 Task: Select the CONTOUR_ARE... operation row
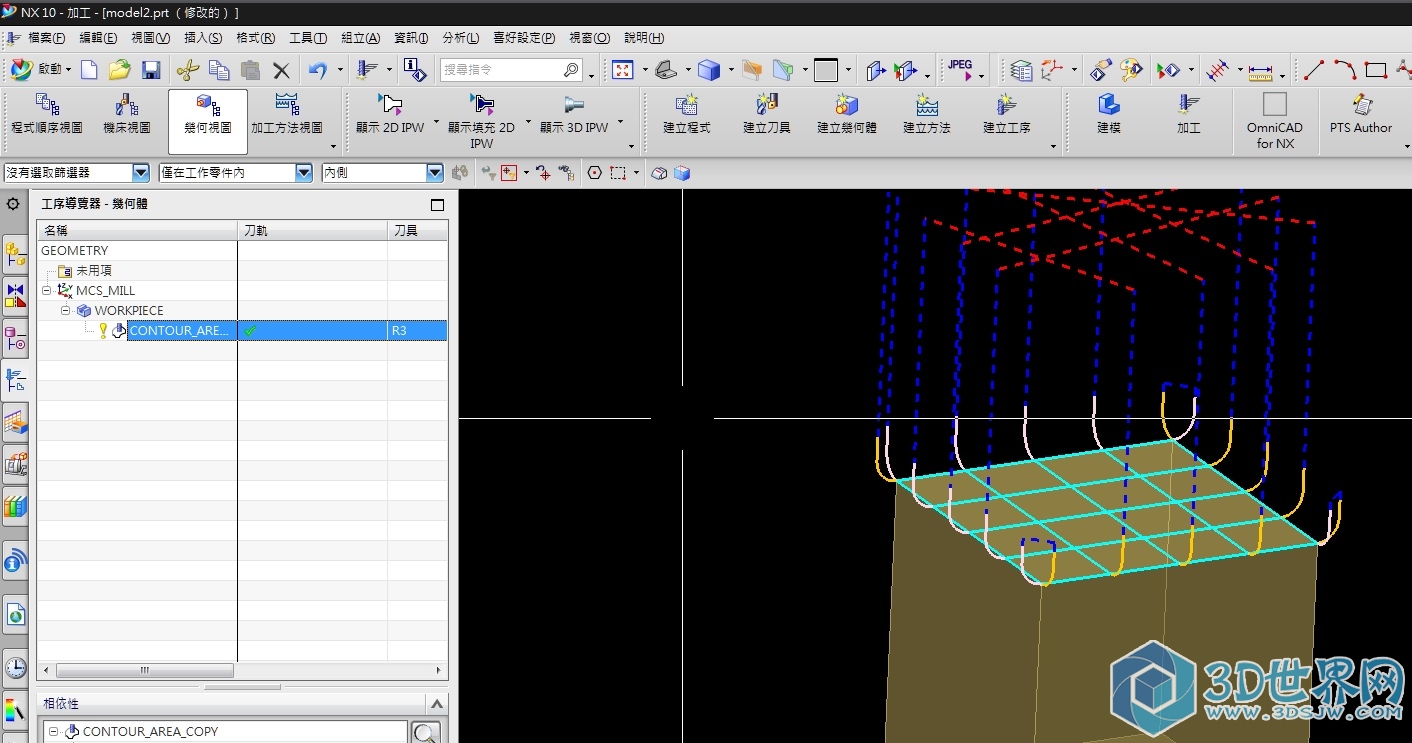point(242,330)
